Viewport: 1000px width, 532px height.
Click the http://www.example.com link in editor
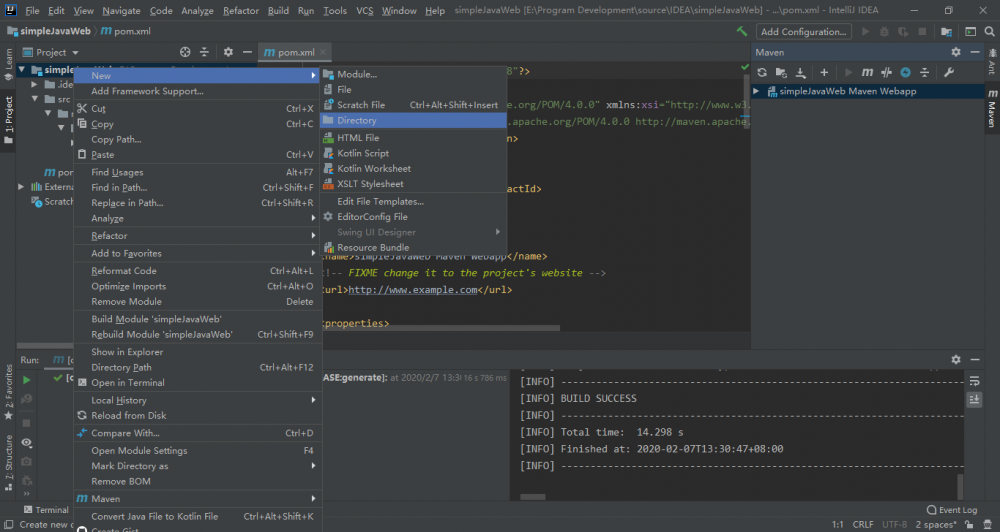pos(413,290)
